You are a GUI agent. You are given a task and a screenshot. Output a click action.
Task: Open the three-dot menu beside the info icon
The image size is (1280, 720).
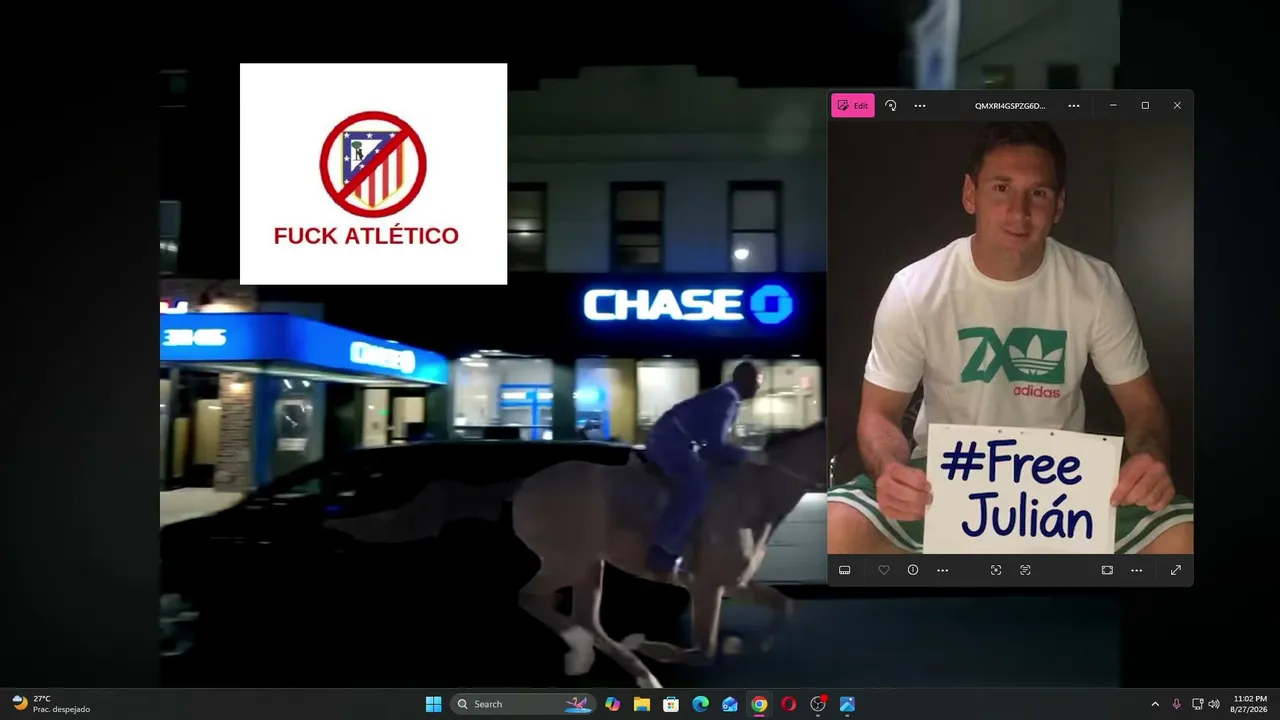[x=943, y=570]
